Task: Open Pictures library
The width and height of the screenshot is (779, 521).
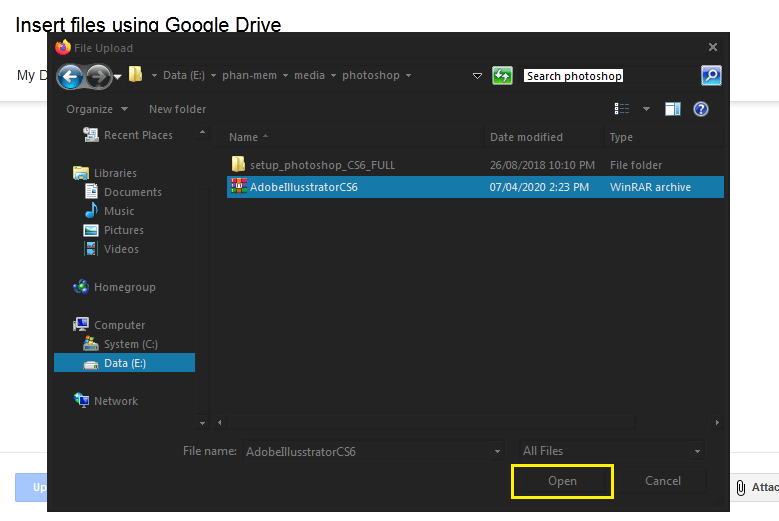Action: [114, 230]
